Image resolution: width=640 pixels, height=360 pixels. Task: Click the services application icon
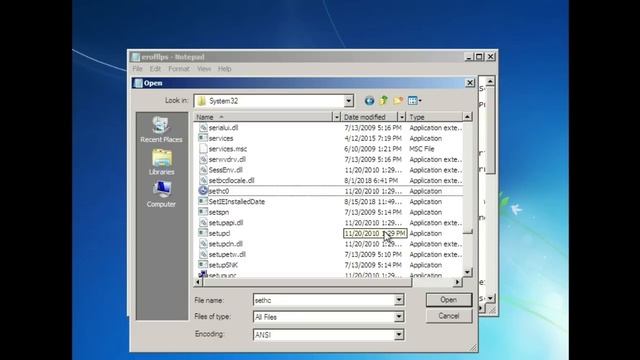pos(203,138)
